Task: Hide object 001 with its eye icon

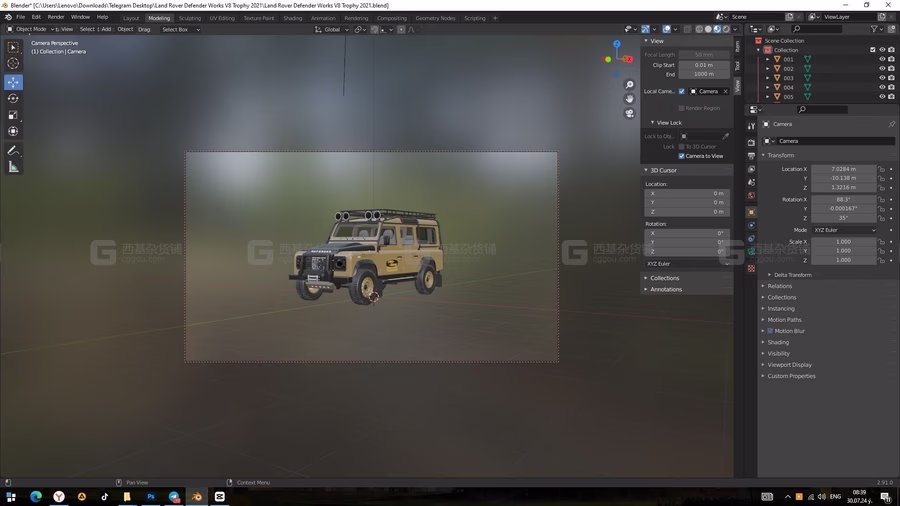Action: 882,59
